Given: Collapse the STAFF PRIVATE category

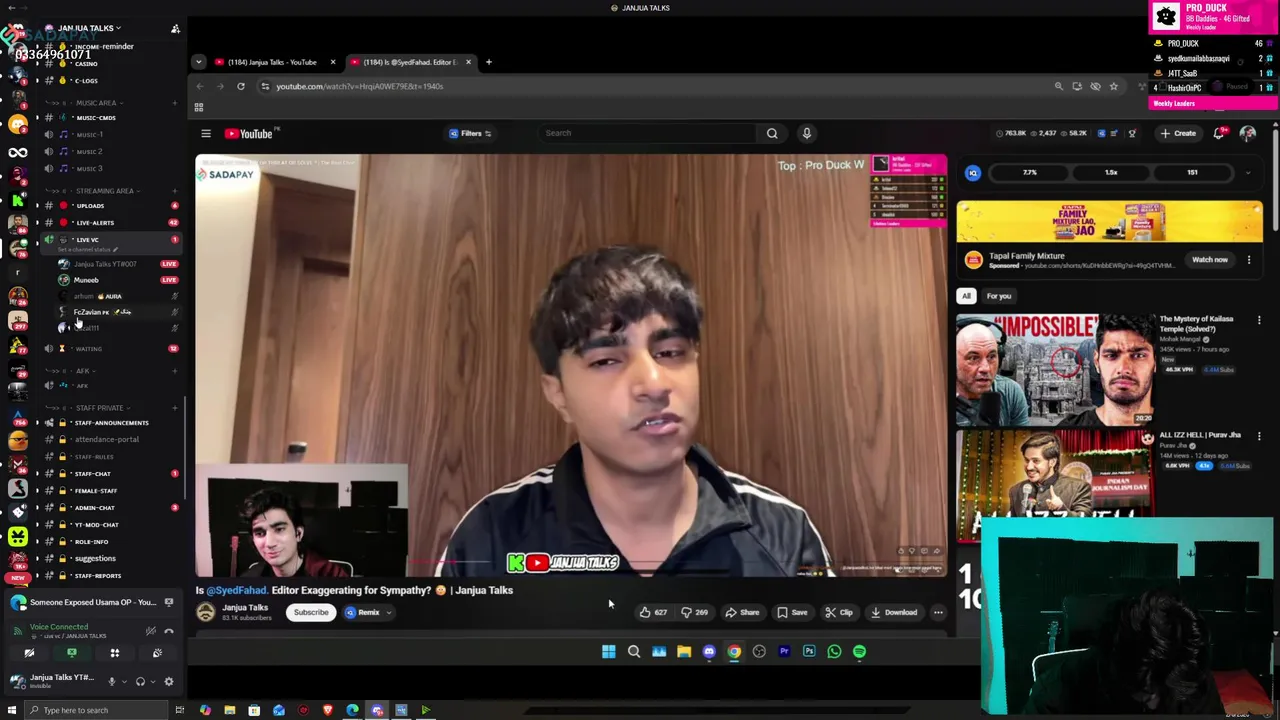Looking at the screenshot, I should click(x=99, y=408).
